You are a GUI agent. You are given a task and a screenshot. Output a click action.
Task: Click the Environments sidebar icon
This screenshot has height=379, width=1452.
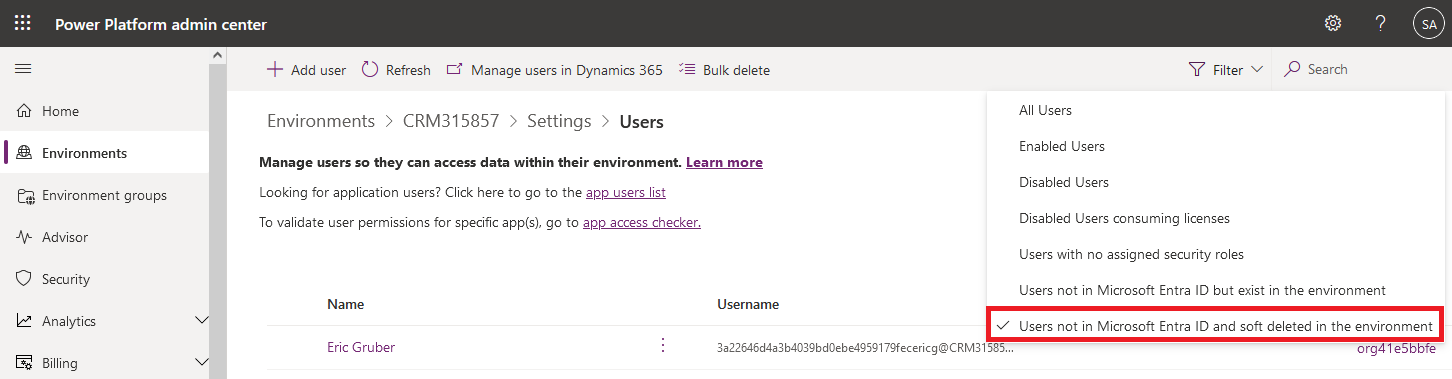(26, 153)
